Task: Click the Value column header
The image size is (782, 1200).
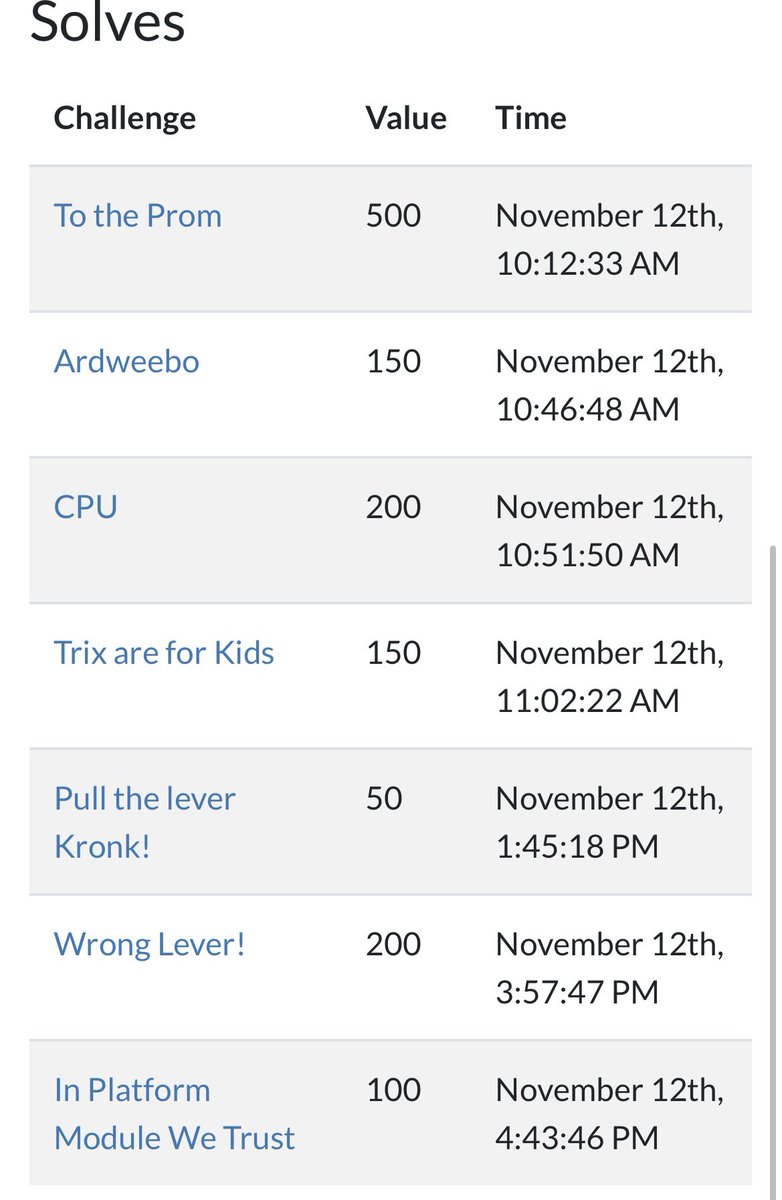Action: pos(406,118)
